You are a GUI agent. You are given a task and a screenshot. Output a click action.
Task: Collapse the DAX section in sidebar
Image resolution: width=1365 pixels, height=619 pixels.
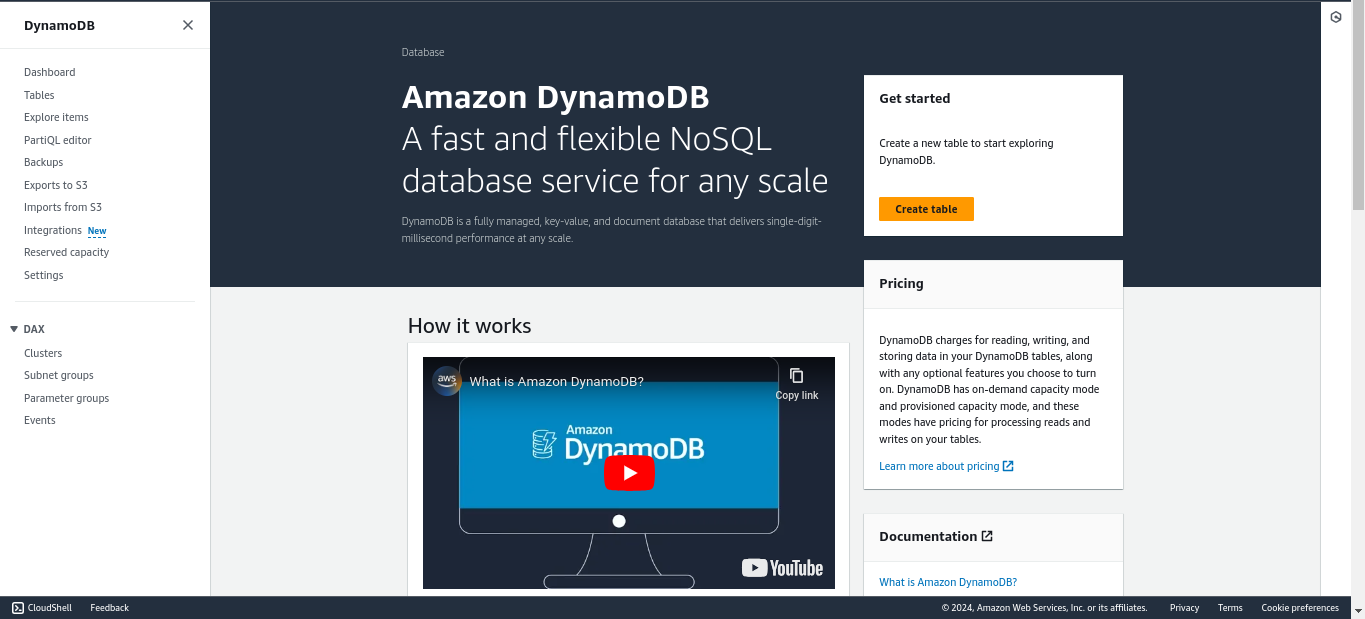14,329
